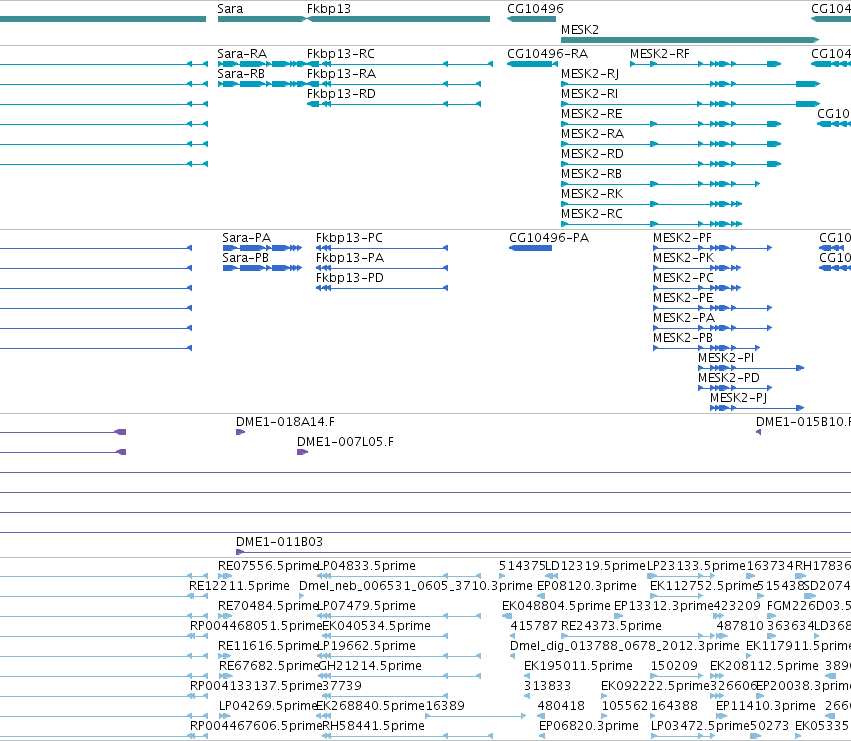
Task: Click the CG10496-RA transcript label
Action: [x=548, y=54]
